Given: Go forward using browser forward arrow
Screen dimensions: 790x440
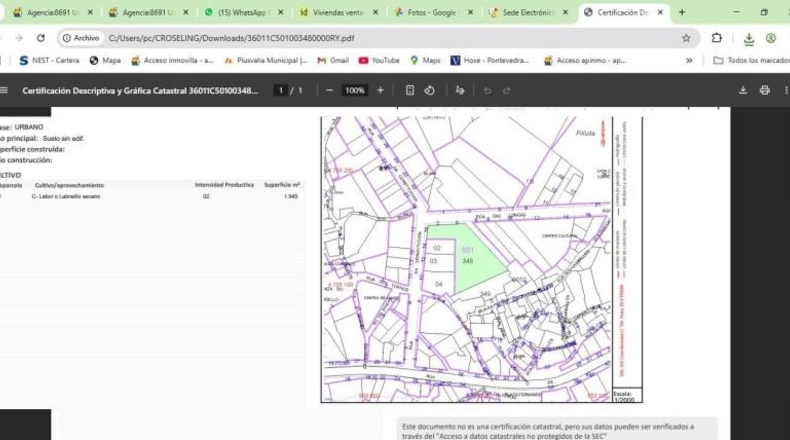Looking at the screenshot, I should pos(19,38).
